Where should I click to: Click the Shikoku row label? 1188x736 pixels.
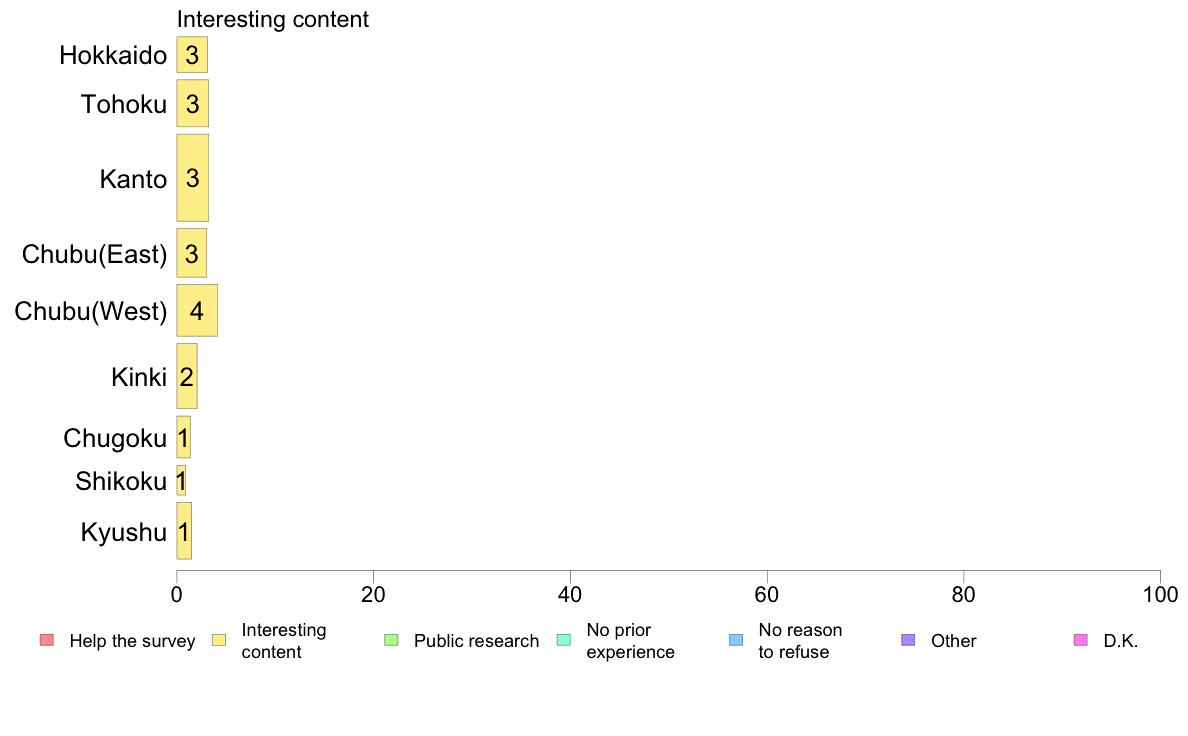(120, 481)
